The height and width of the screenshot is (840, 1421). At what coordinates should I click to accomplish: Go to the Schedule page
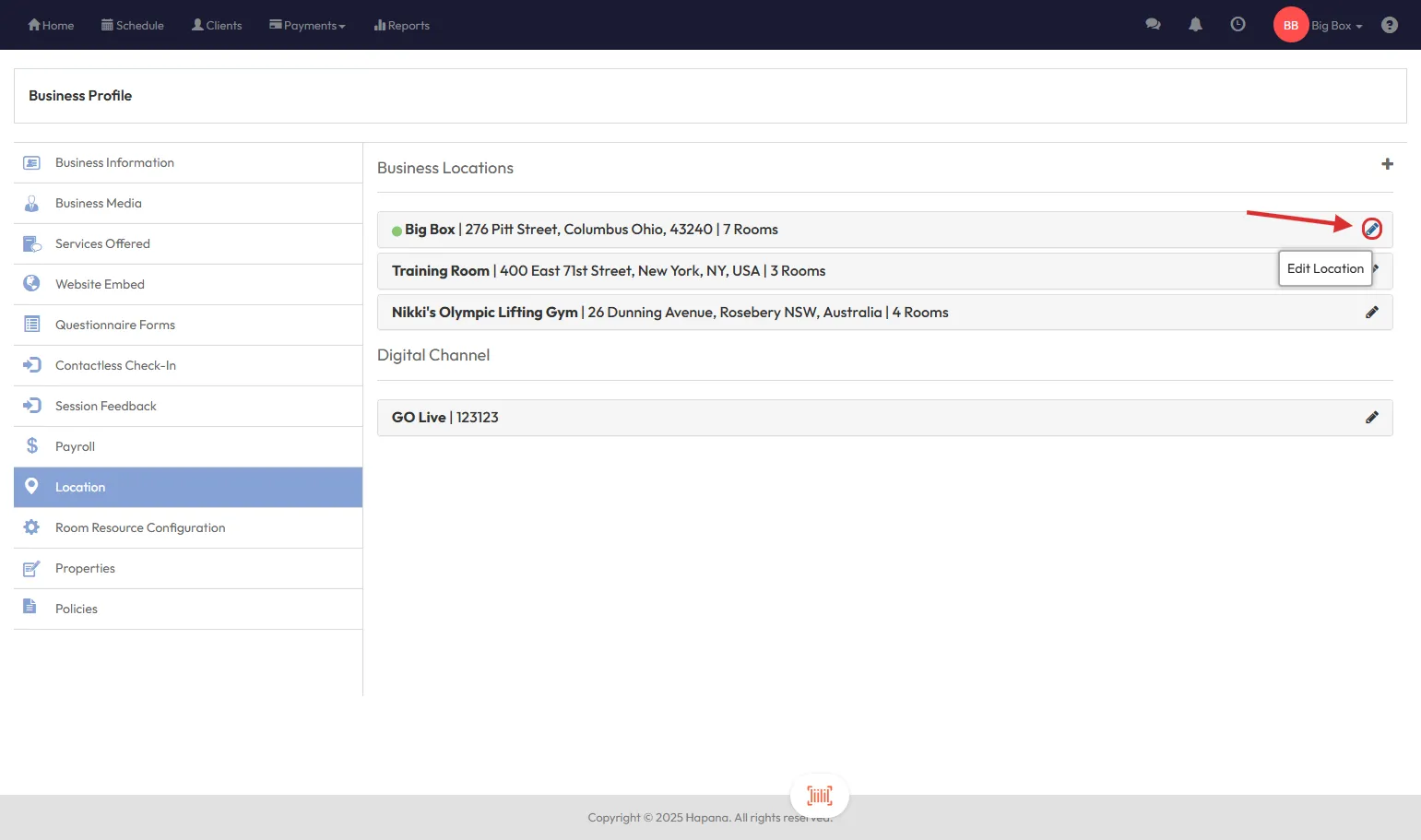click(133, 26)
